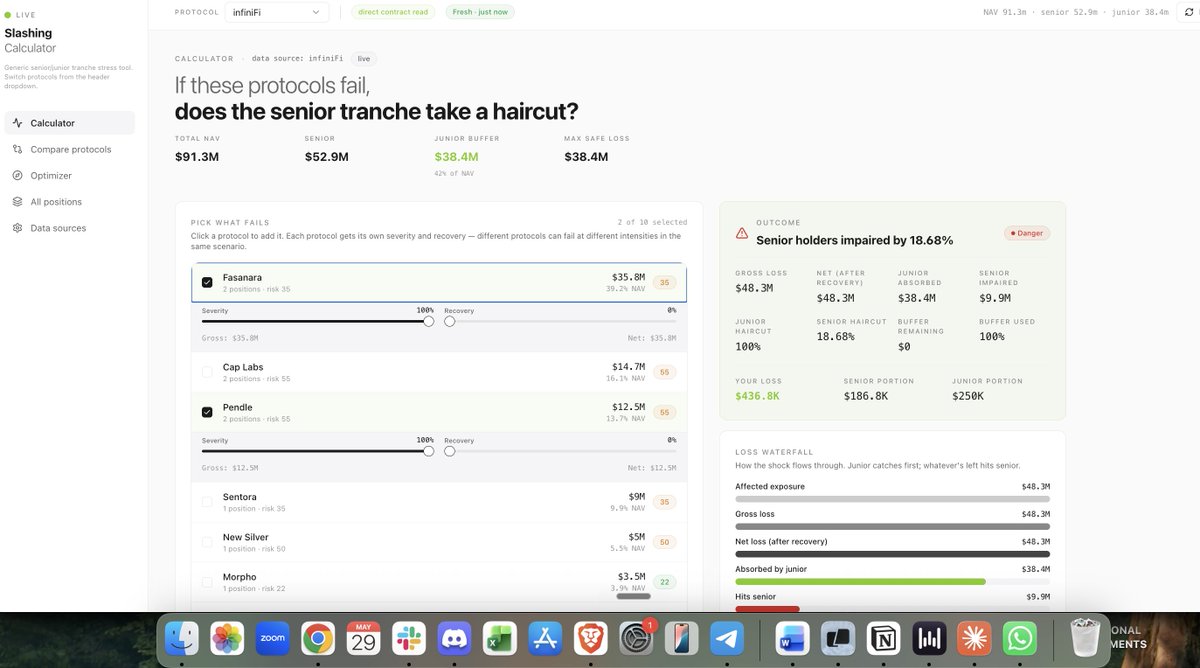Open System Settings from the dock
1200x668 pixels.
636,639
